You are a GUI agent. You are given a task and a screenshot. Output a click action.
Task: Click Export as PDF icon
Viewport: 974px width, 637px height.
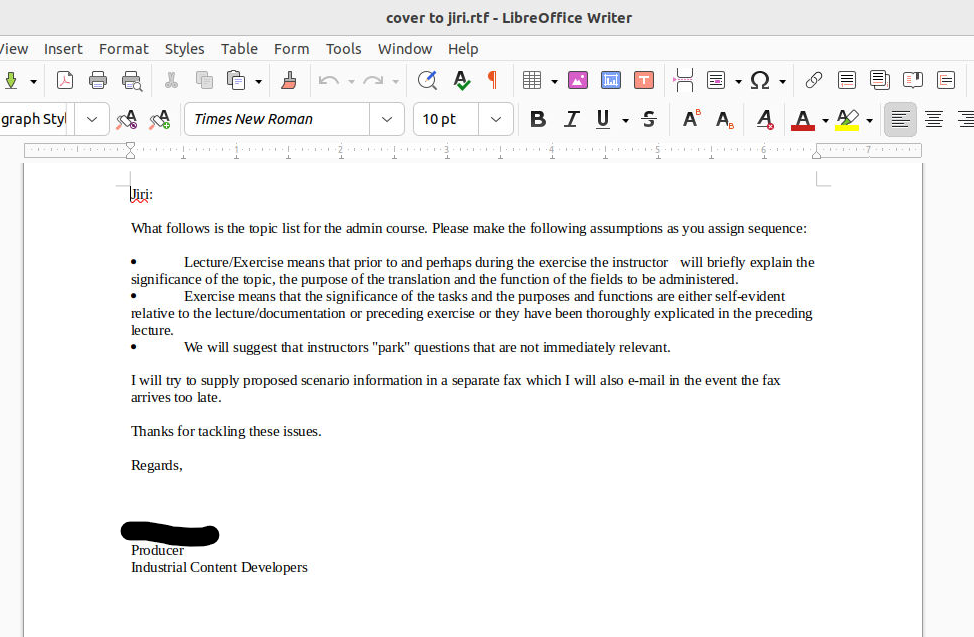pos(65,80)
